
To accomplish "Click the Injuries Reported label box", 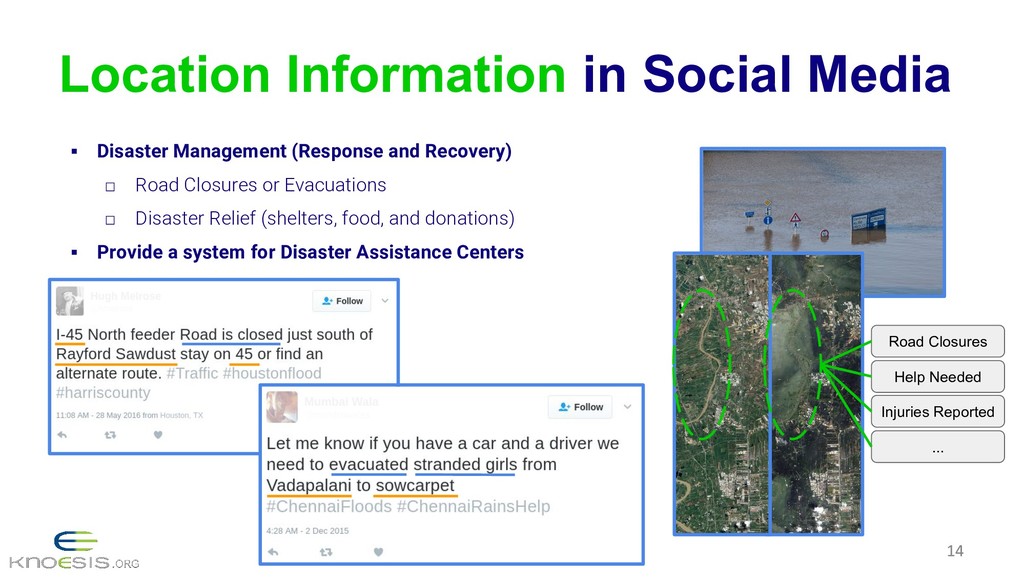I will [x=937, y=412].
